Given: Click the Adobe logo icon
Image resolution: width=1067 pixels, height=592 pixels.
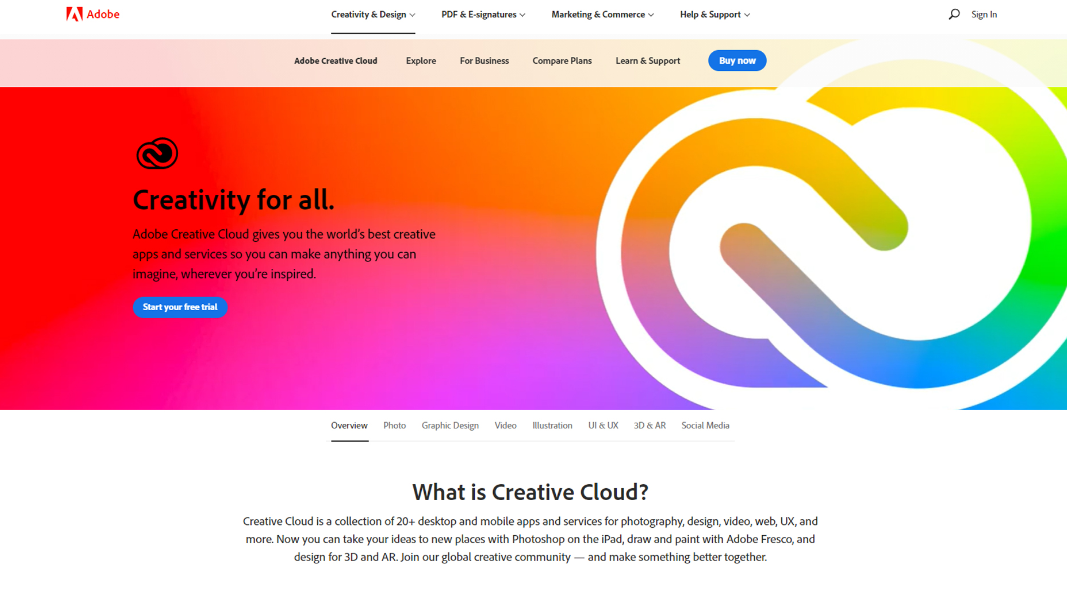Looking at the screenshot, I should [x=74, y=14].
